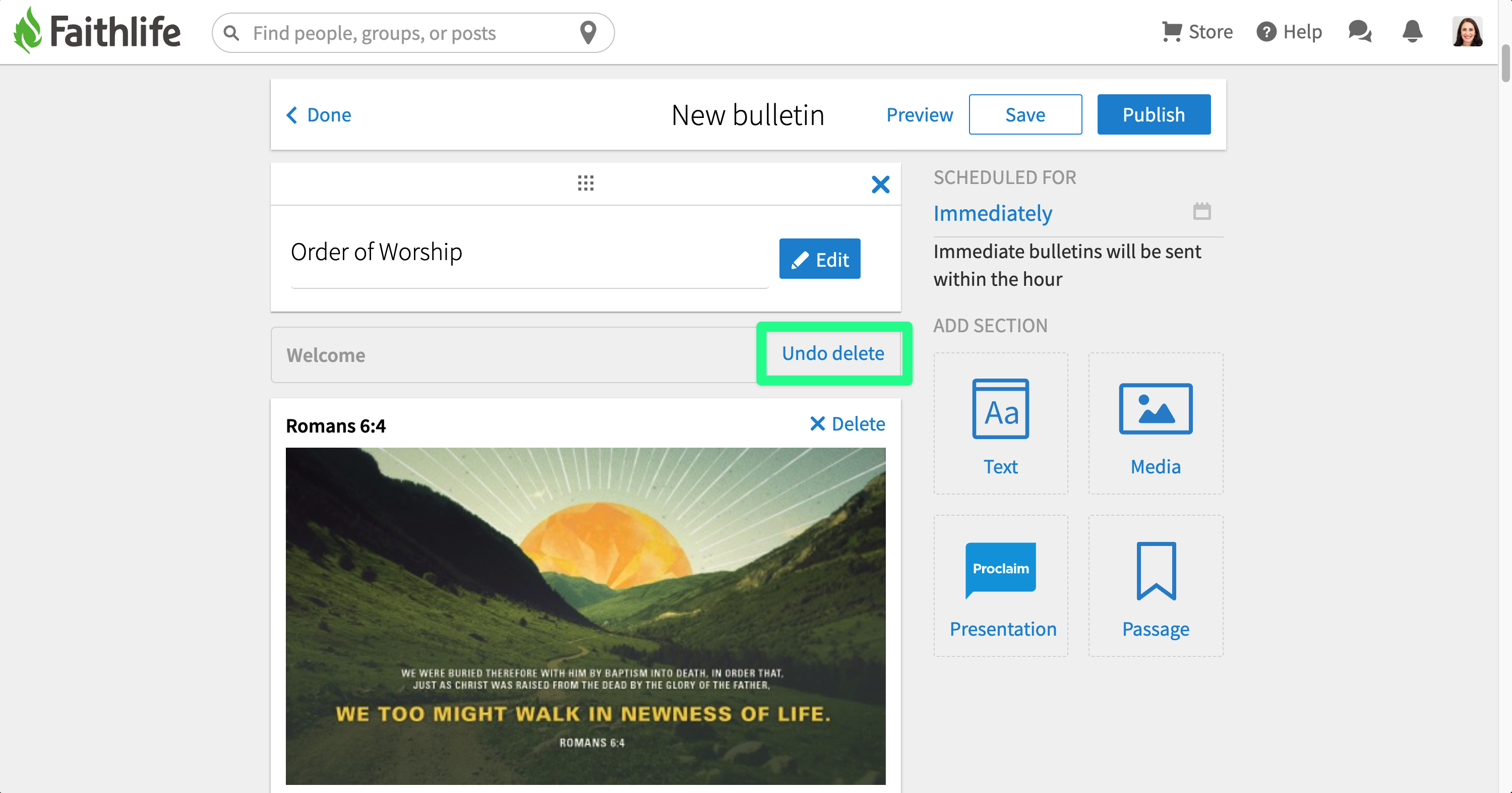Click the Faithlife logo
1512x793 pixels.
tap(97, 31)
